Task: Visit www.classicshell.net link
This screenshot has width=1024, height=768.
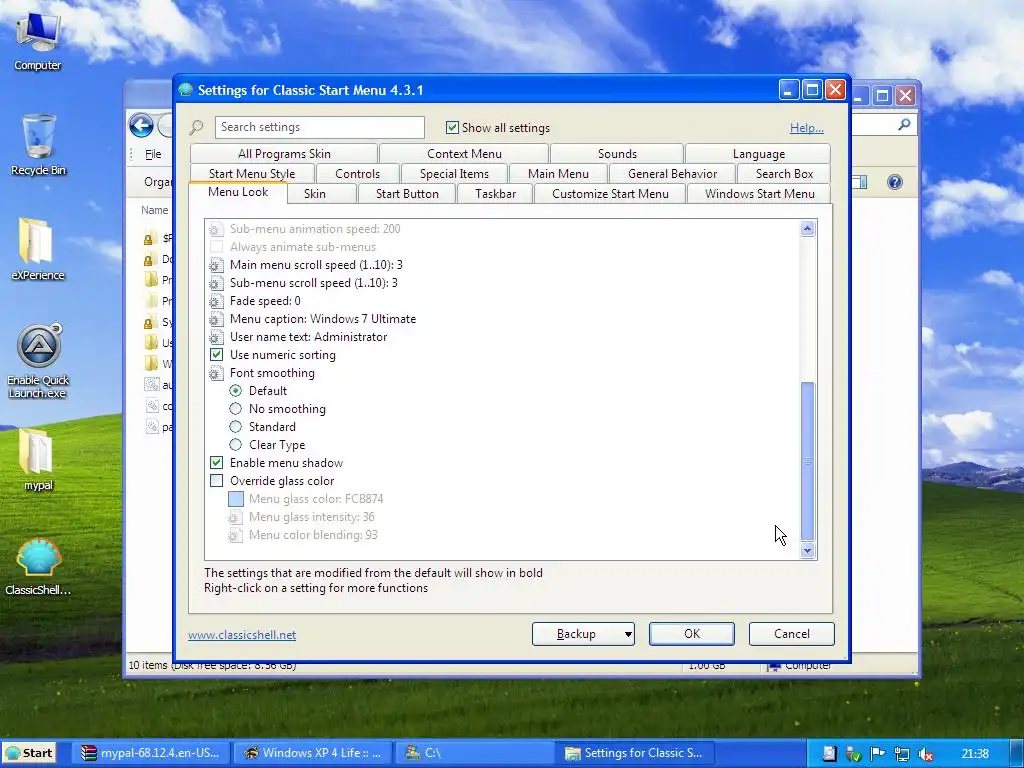Action: click(242, 635)
